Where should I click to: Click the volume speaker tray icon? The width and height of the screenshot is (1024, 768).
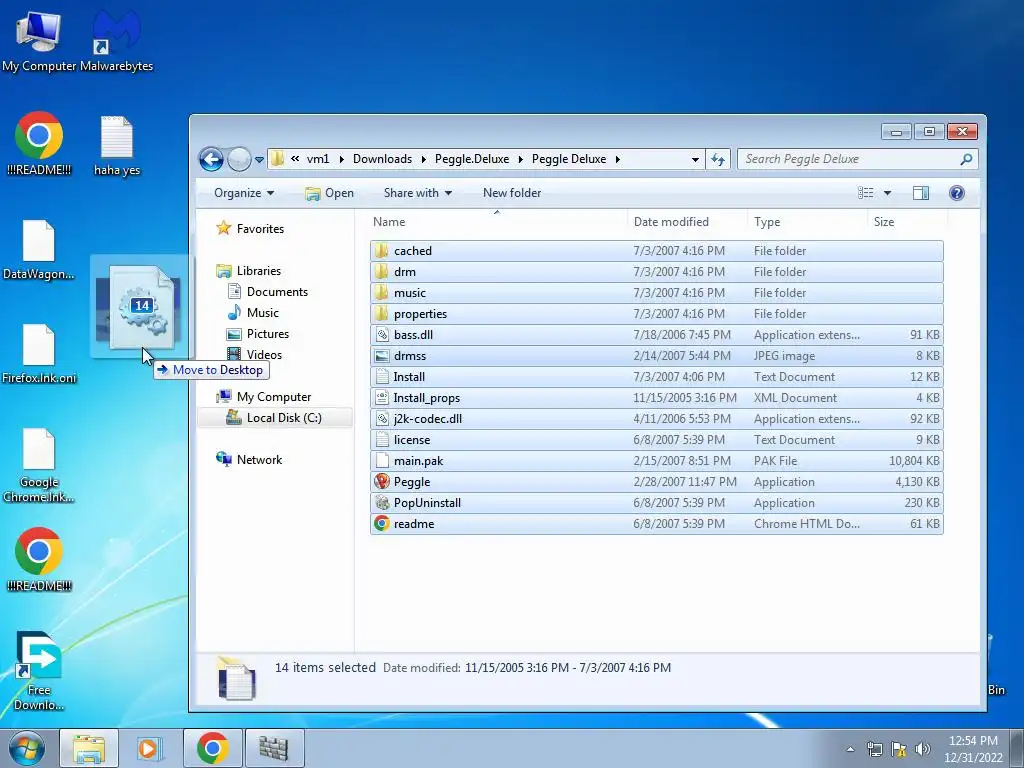coord(923,749)
